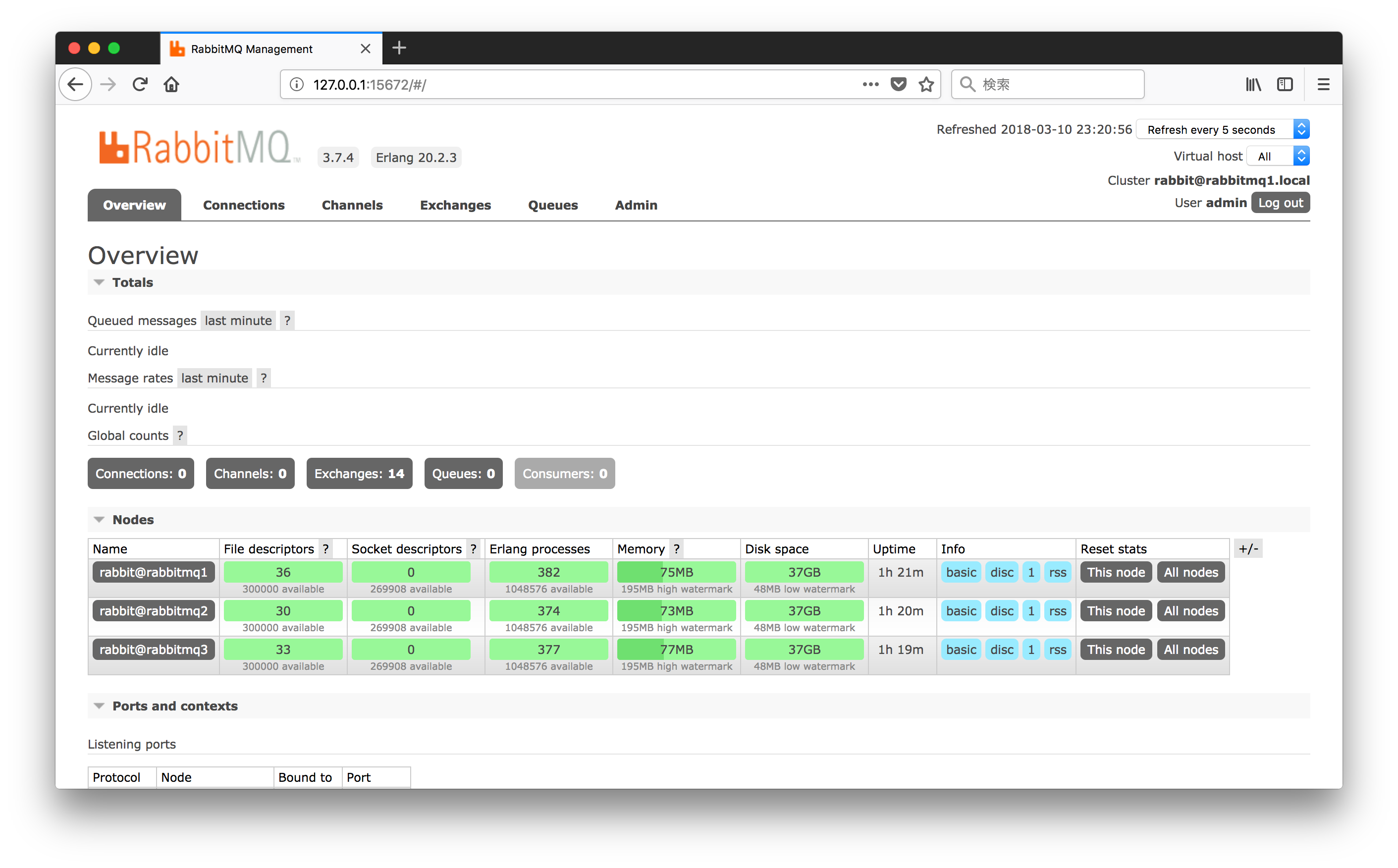Reset stats for This node on rabbitmq3
Screen dimensions: 1398x868
(1116, 650)
